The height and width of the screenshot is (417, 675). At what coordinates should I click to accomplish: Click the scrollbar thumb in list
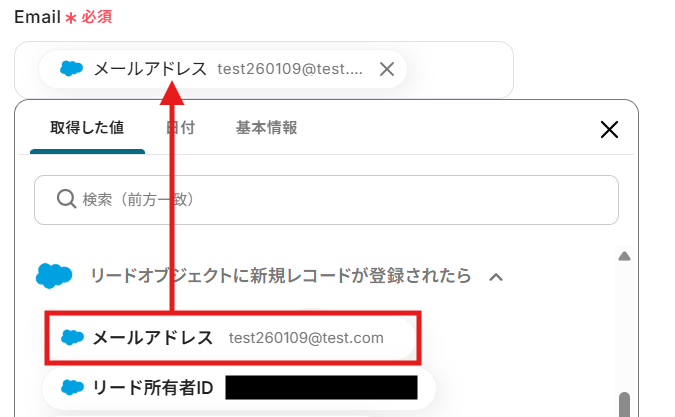(624, 404)
